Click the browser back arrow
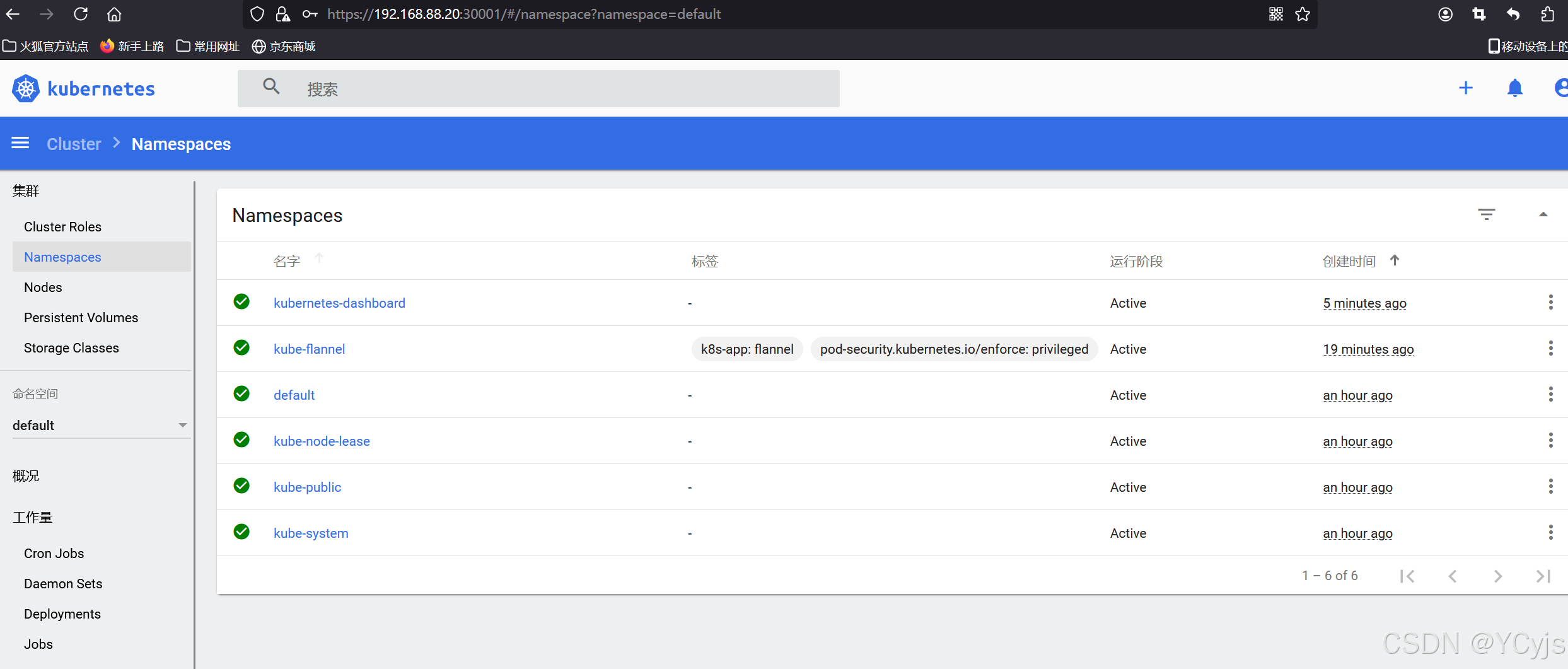This screenshot has width=1568, height=669. pos(13,14)
